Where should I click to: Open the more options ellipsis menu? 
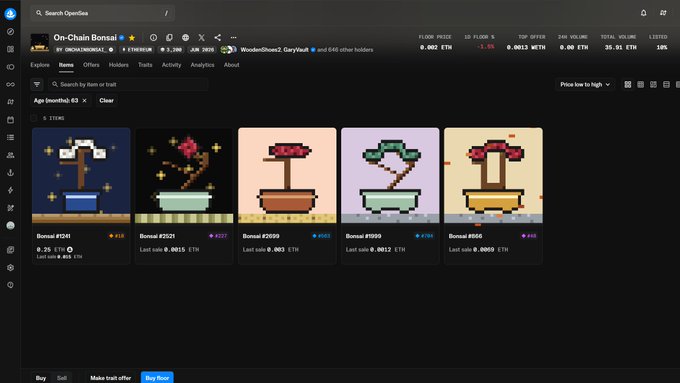point(233,38)
